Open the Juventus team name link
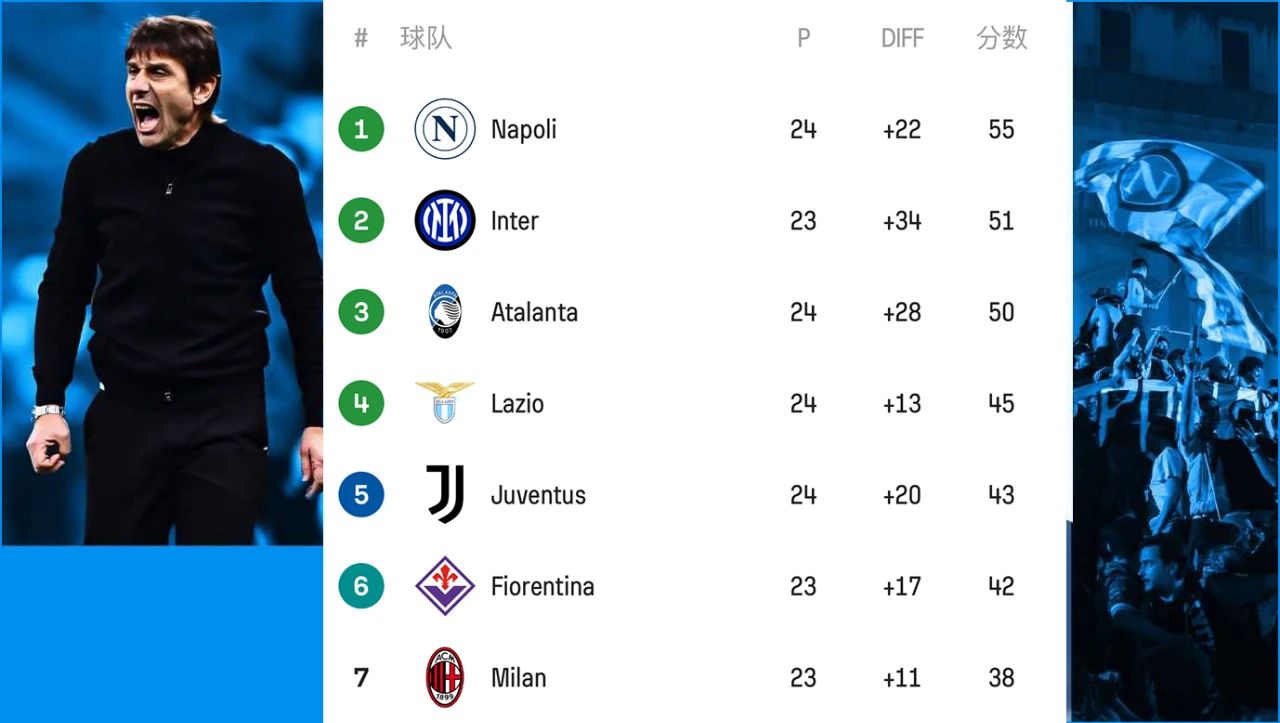The height and width of the screenshot is (723, 1280). pos(538,495)
